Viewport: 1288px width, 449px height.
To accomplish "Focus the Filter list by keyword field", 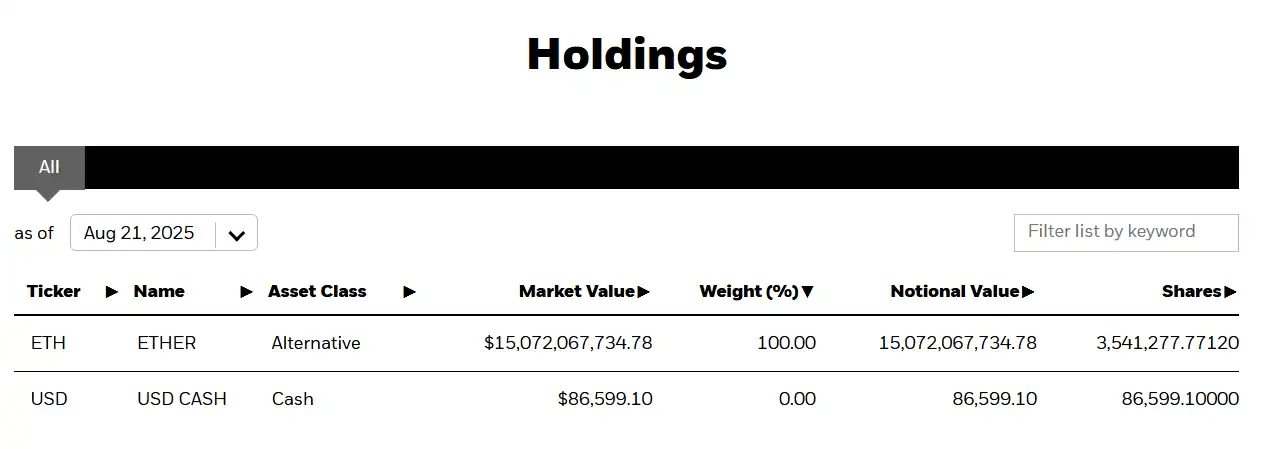I will pos(1126,232).
